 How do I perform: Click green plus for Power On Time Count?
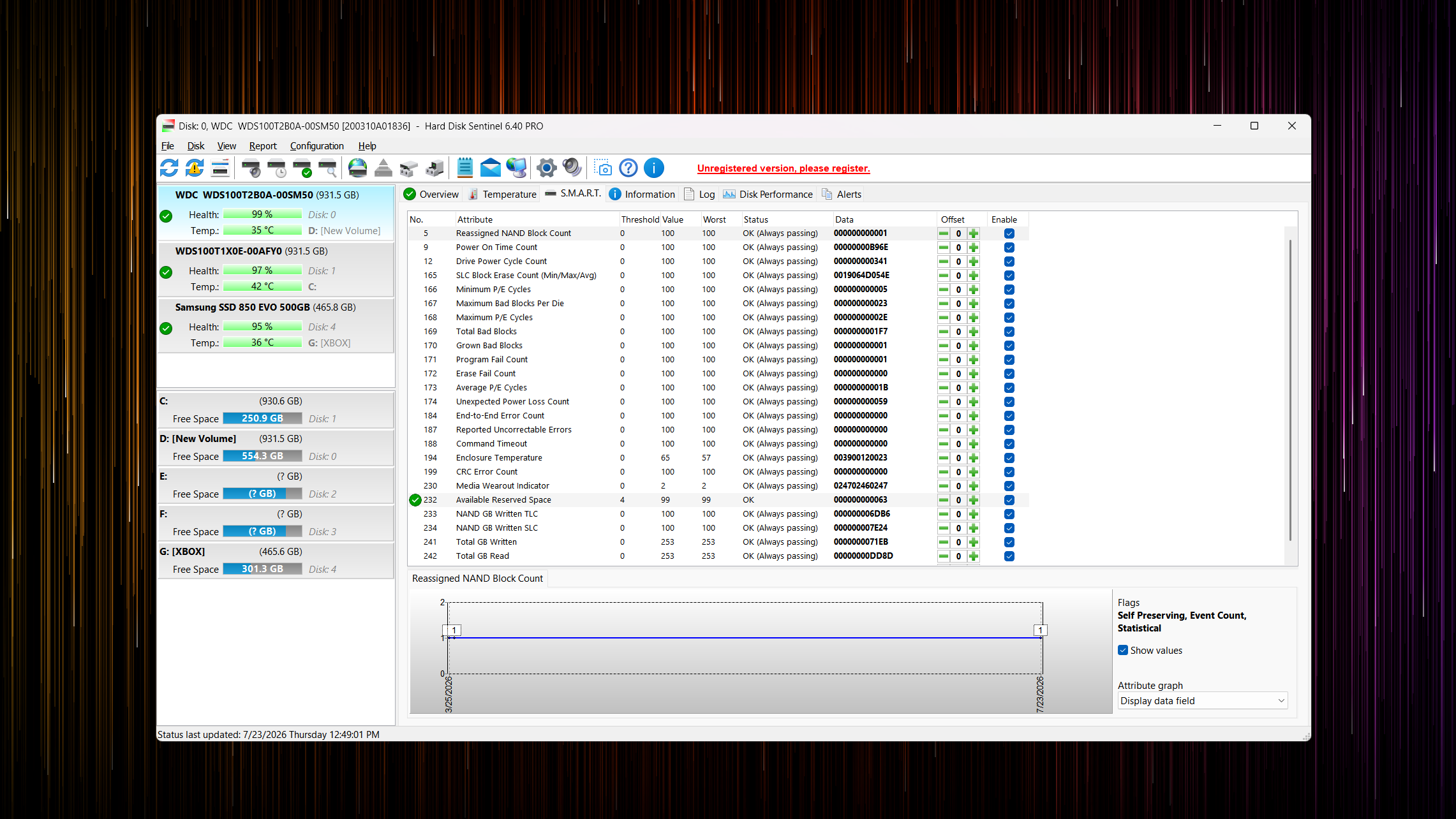[x=974, y=247]
